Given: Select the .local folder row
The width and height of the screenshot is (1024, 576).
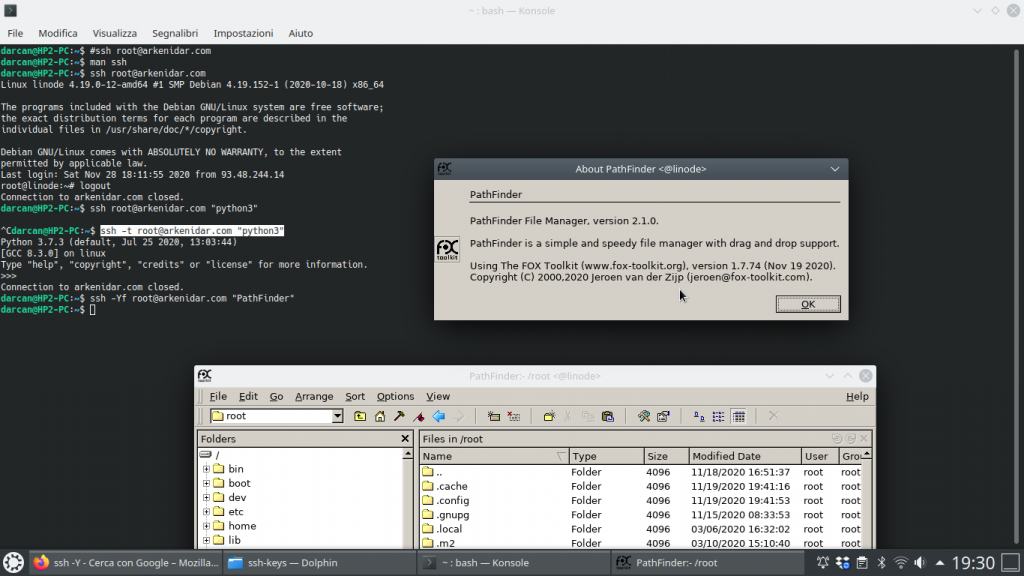Looking at the screenshot, I should (640, 529).
